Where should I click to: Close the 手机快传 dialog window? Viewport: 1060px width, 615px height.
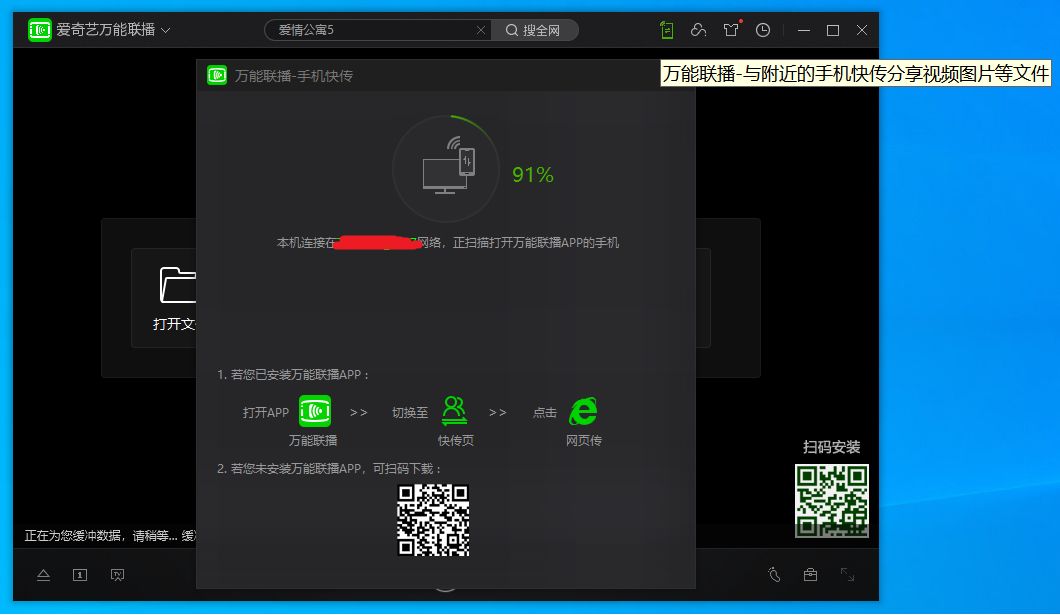[x=680, y=75]
